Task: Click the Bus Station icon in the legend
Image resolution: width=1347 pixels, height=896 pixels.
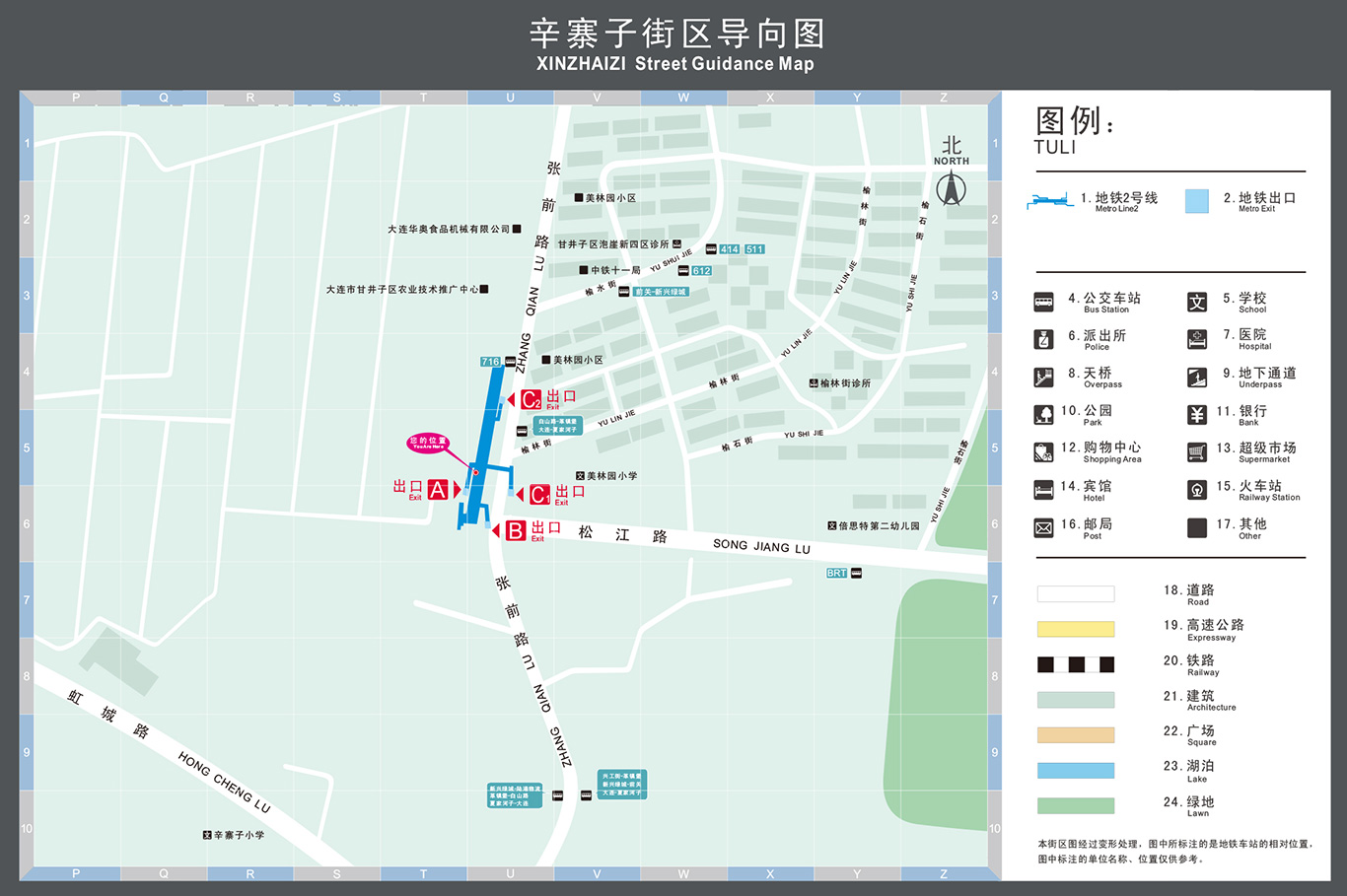Action: 1043,303
